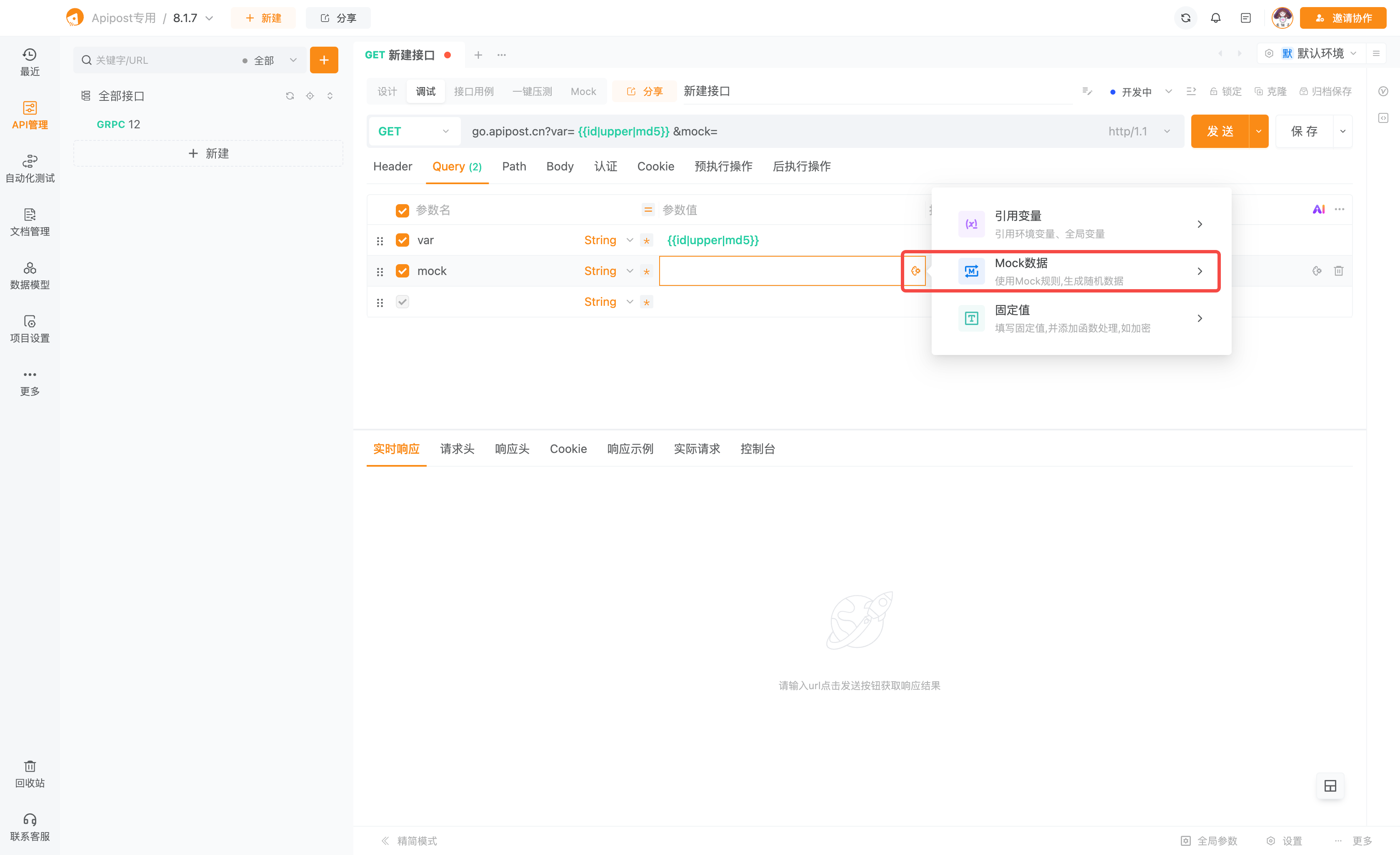Open 数据模型 data model section
Screen dimensions: 1400x855
(30, 275)
